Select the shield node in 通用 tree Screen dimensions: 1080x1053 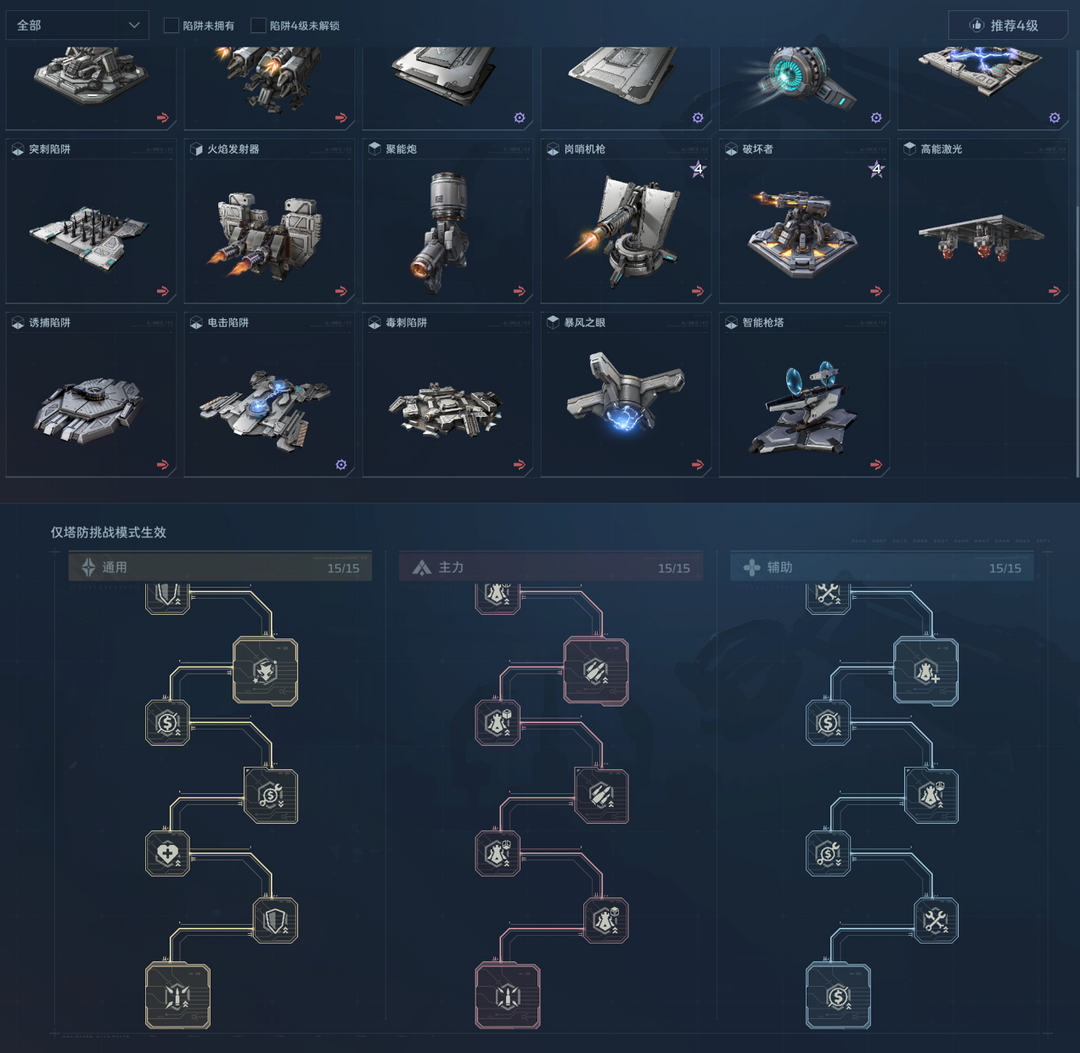[x=275, y=920]
